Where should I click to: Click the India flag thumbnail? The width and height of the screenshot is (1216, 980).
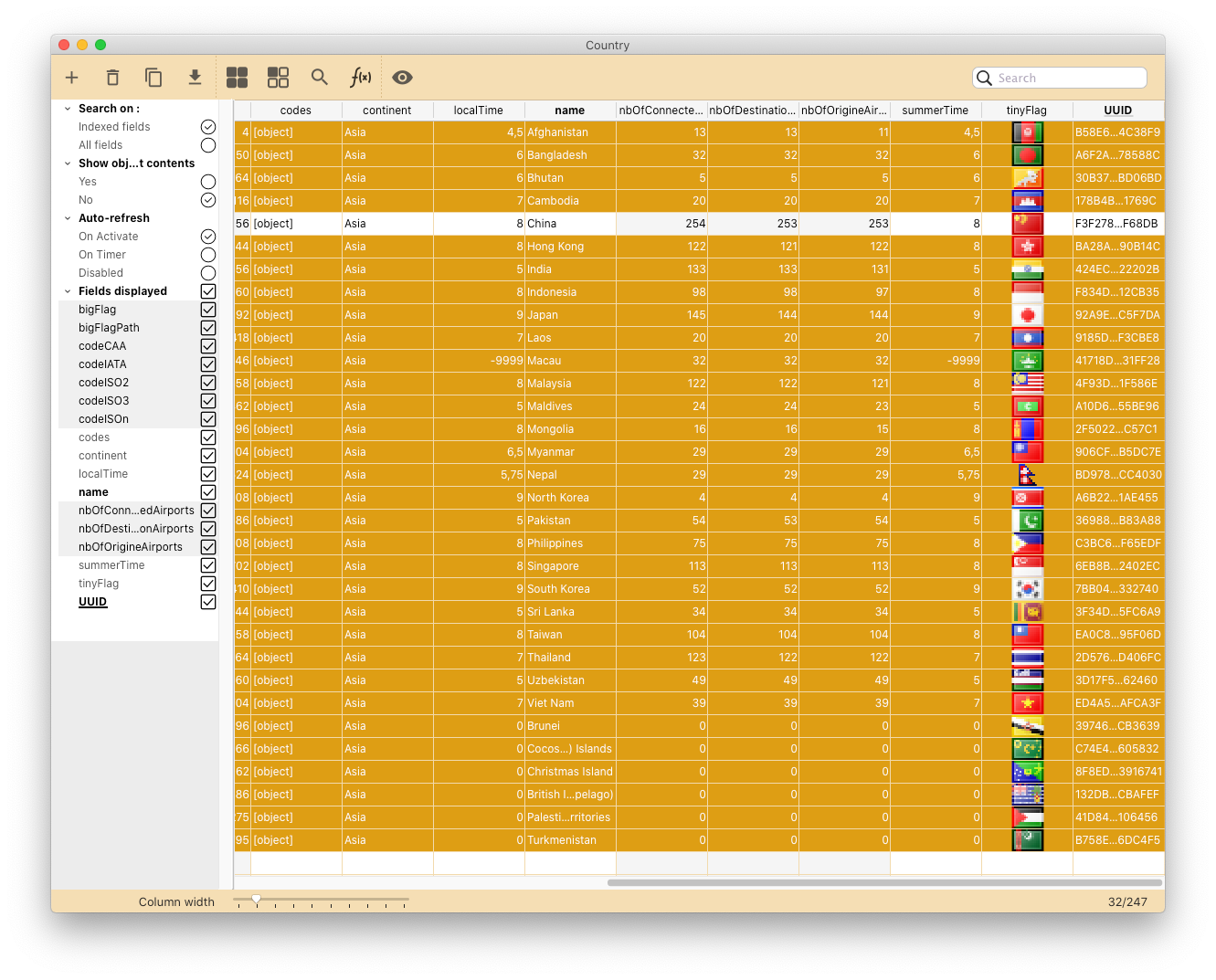(x=1028, y=269)
